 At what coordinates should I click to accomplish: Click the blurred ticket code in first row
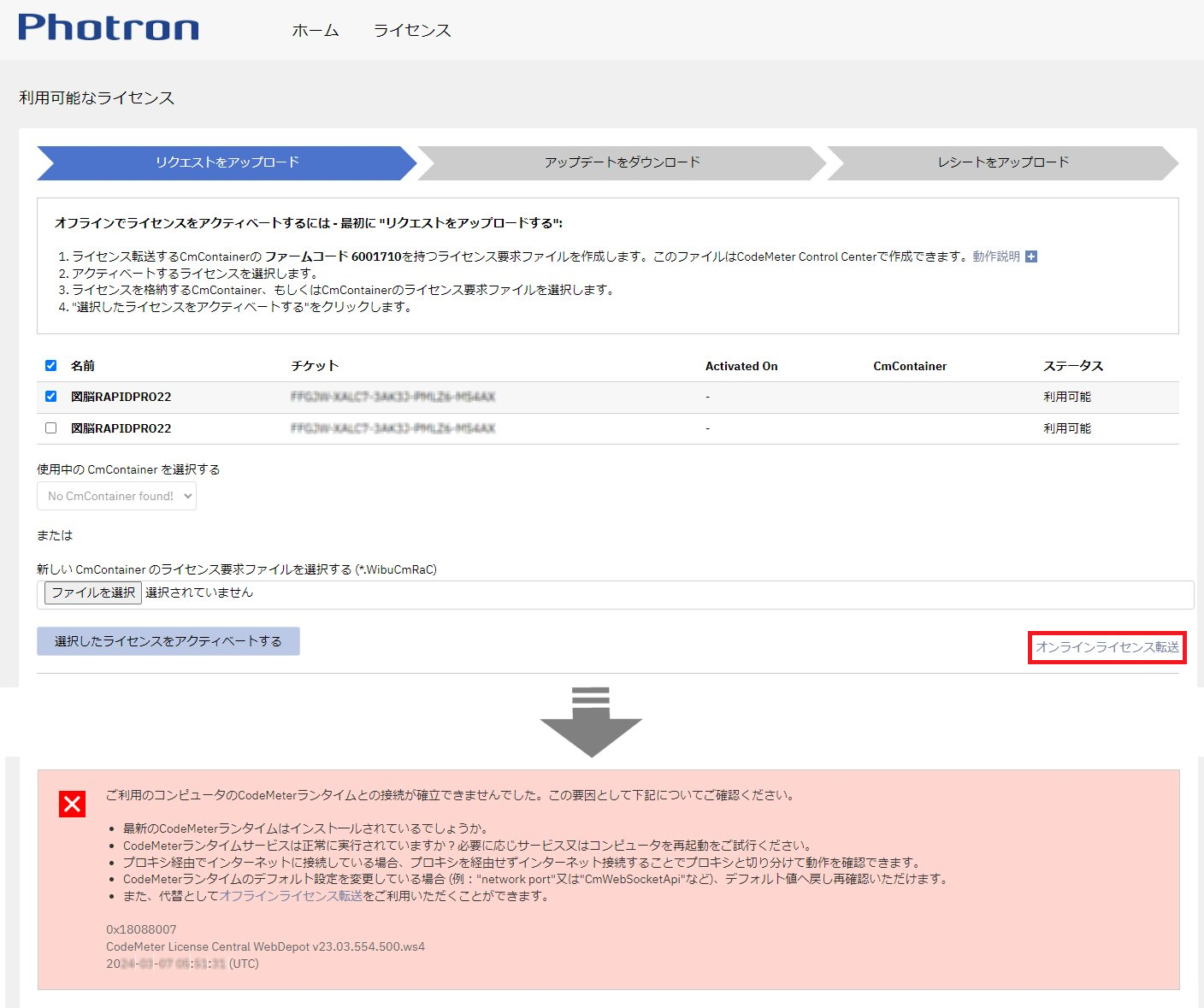tap(392, 397)
